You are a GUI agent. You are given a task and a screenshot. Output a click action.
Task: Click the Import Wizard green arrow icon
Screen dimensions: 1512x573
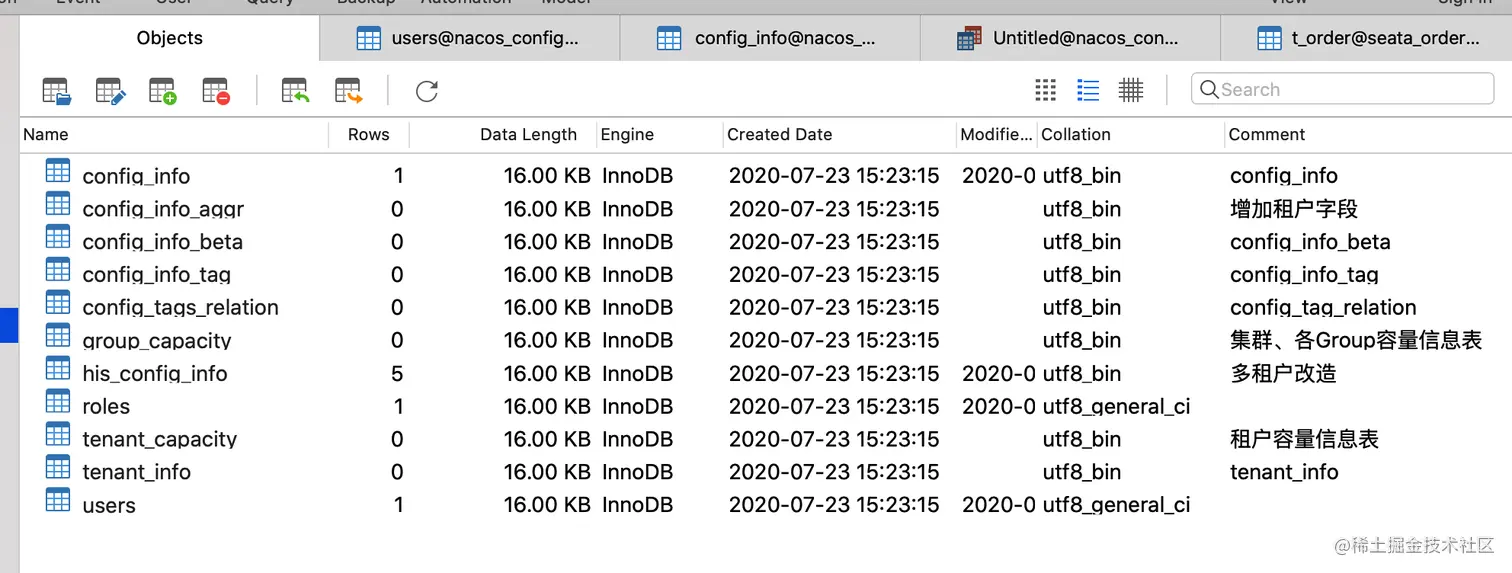click(x=295, y=91)
